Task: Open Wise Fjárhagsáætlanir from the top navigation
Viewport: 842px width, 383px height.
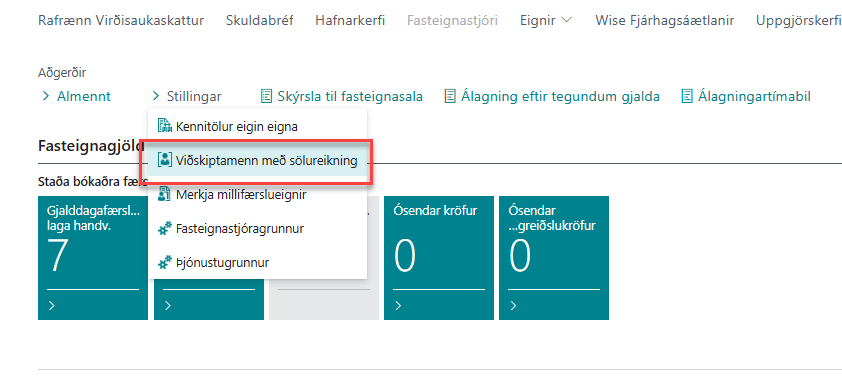Action: pos(664,21)
